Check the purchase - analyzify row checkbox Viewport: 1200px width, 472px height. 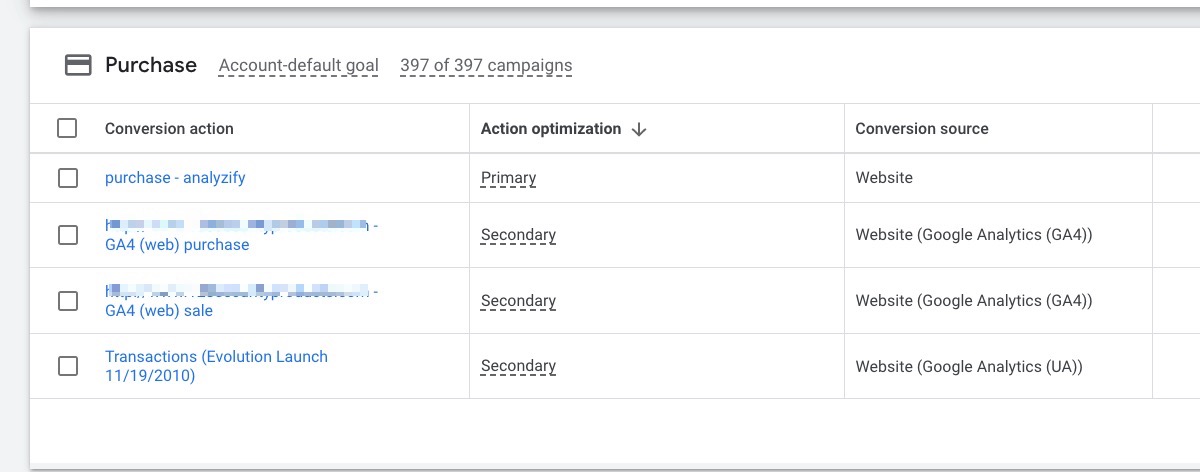point(67,178)
